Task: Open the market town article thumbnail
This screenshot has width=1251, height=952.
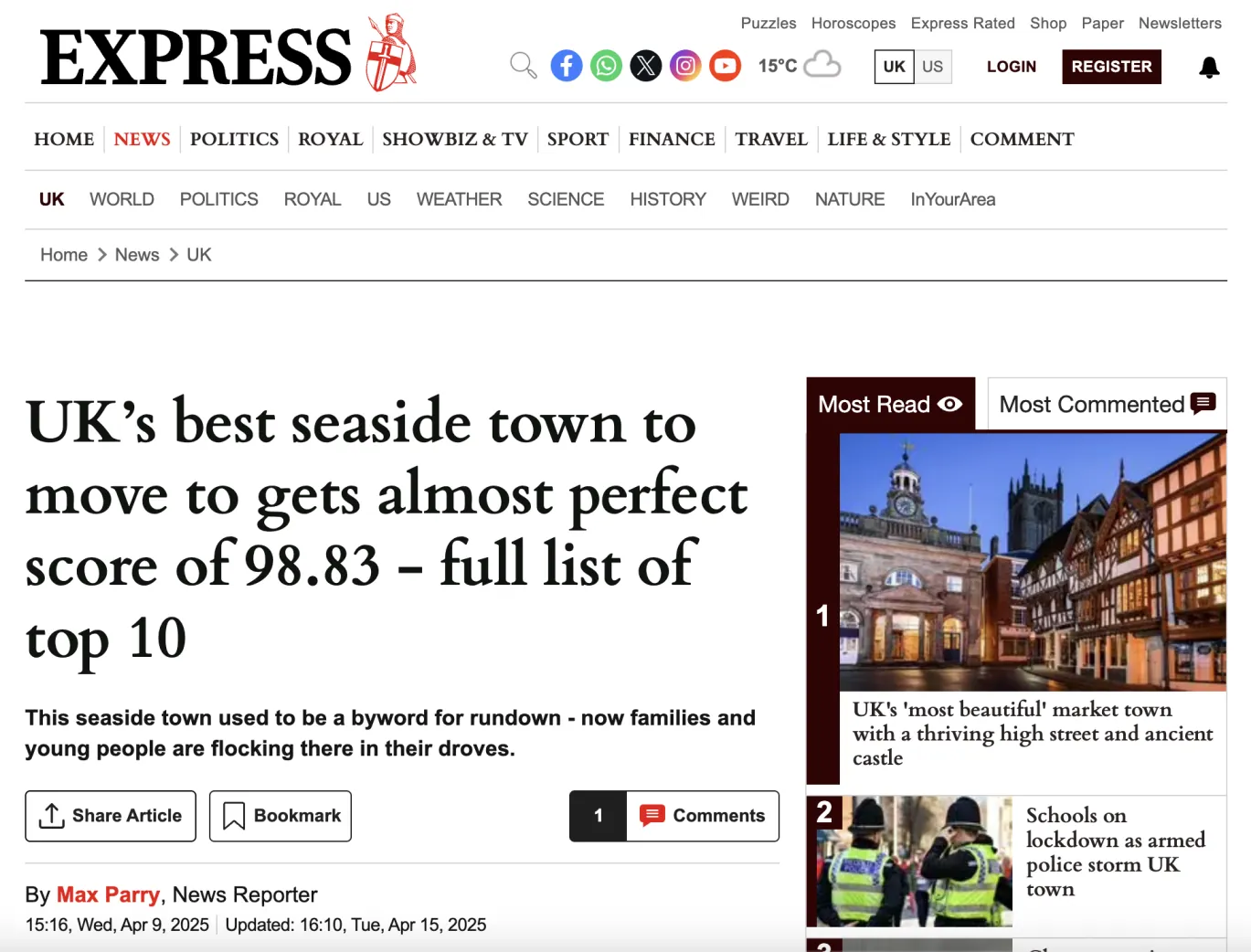Action: [x=1033, y=562]
